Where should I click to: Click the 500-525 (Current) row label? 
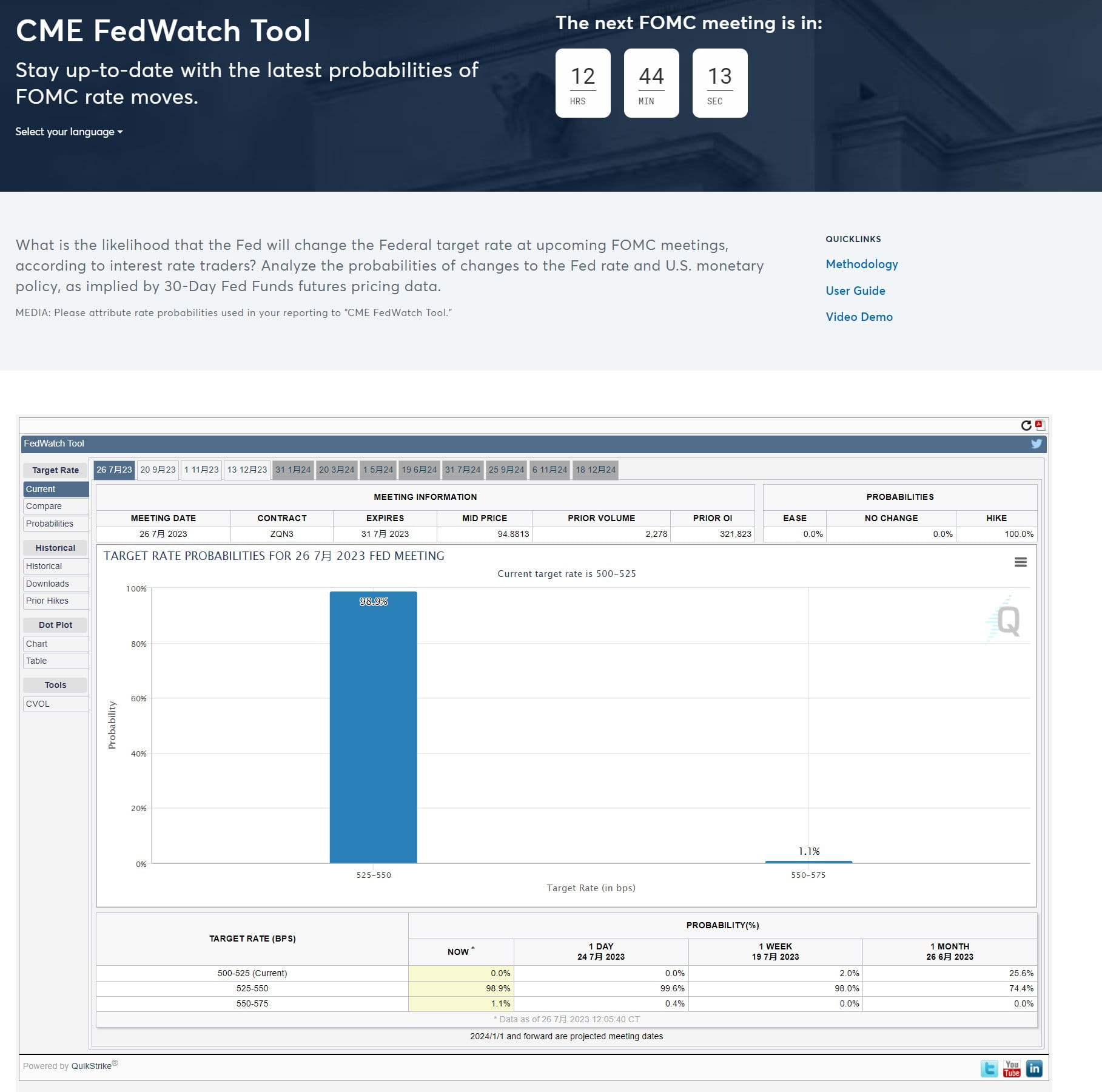coord(252,973)
